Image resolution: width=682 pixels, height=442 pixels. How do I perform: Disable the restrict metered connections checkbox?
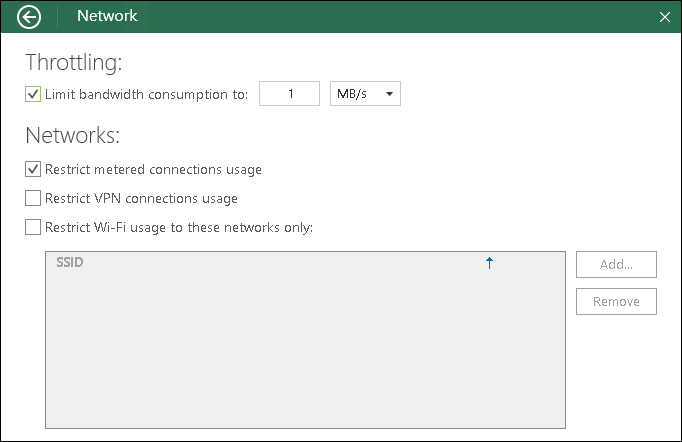[33, 169]
